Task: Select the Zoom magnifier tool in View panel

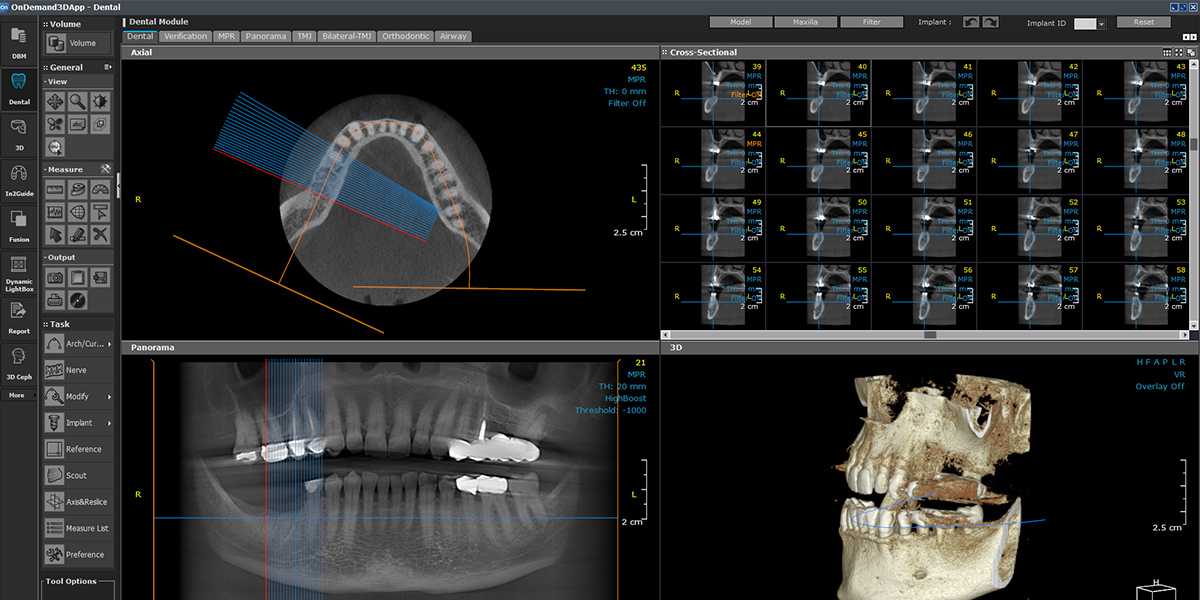Action: coord(77,101)
